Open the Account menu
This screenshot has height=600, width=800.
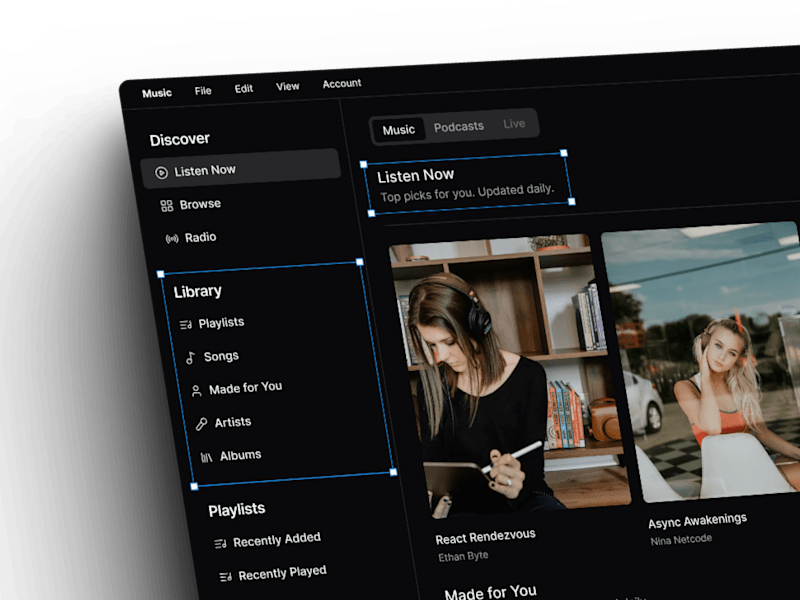(342, 84)
